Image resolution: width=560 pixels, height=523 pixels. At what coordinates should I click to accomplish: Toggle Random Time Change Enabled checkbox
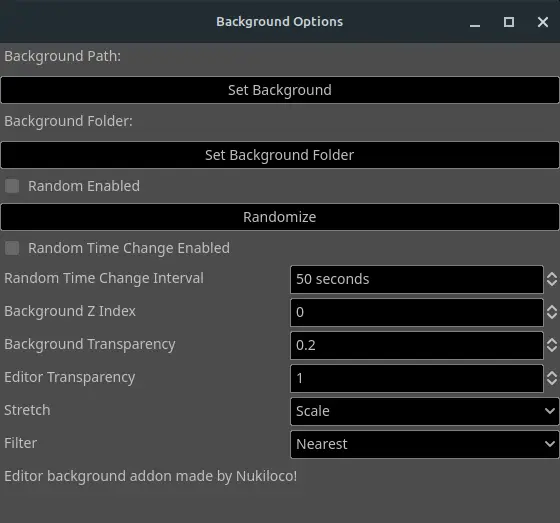click(12, 248)
